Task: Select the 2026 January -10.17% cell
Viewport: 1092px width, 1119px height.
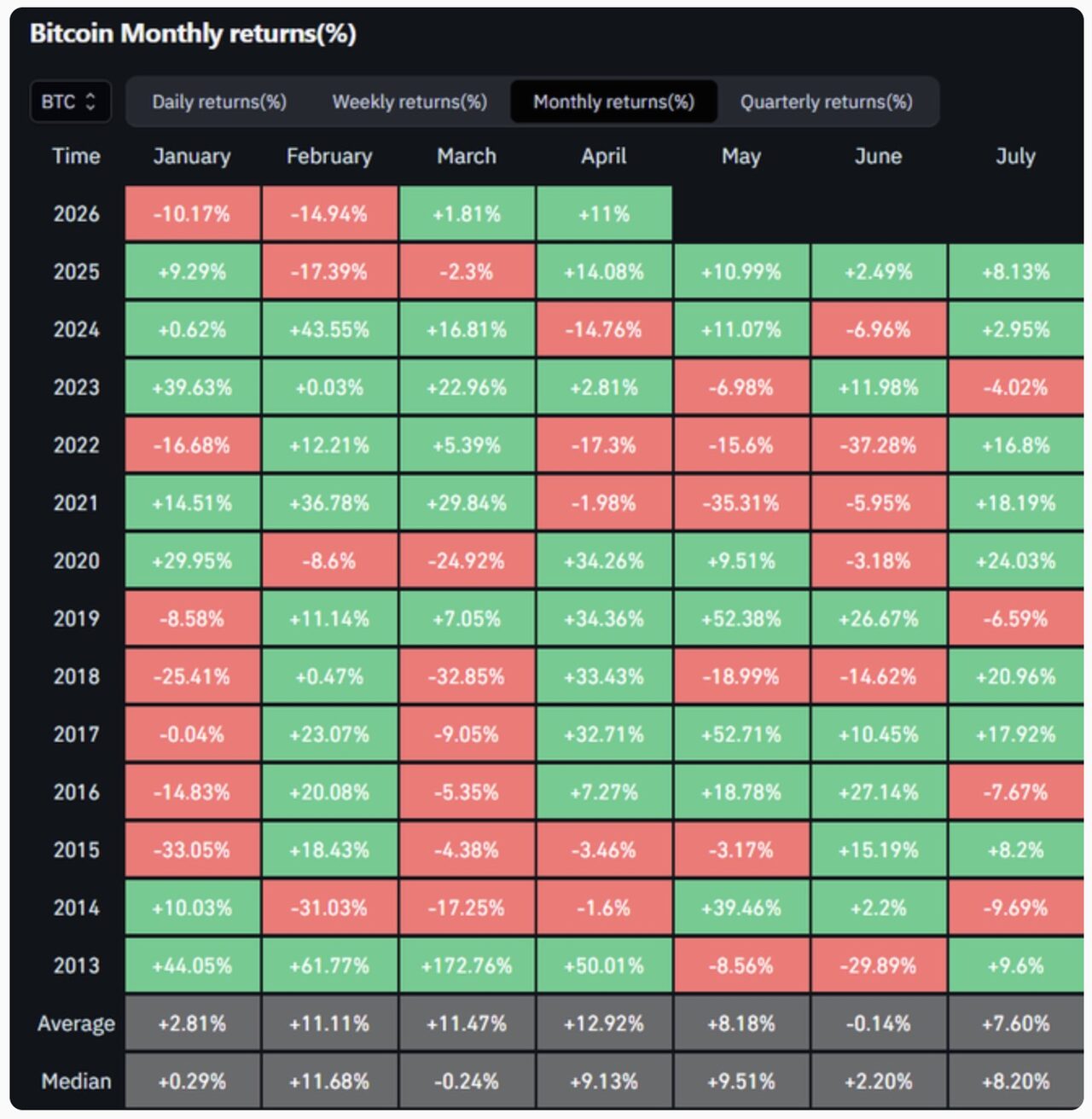Action: point(192,213)
